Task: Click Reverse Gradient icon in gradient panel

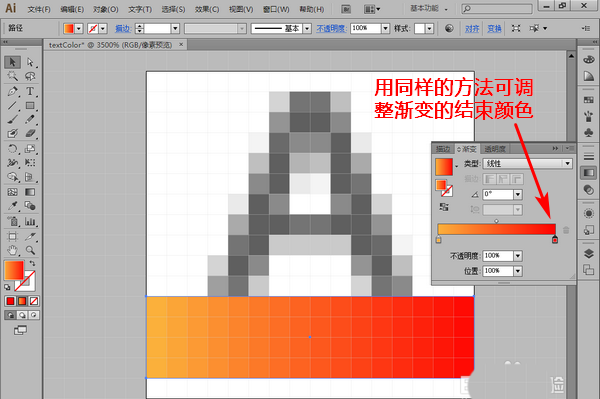Action: pyautogui.click(x=444, y=207)
